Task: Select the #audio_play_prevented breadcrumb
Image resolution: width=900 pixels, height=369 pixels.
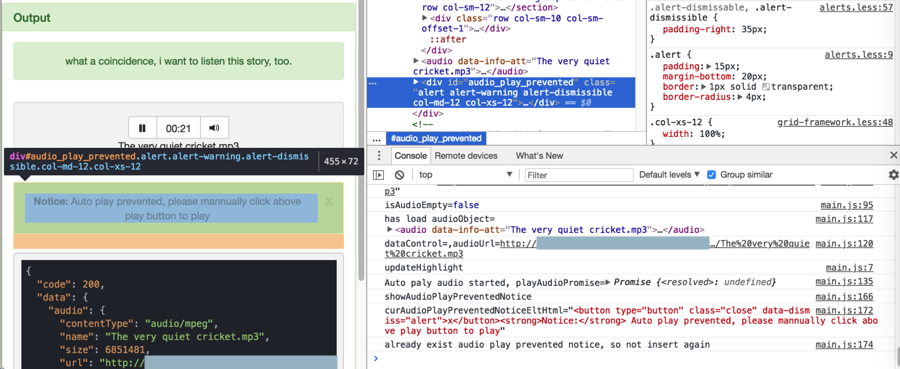Action: pyautogui.click(x=436, y=138)
